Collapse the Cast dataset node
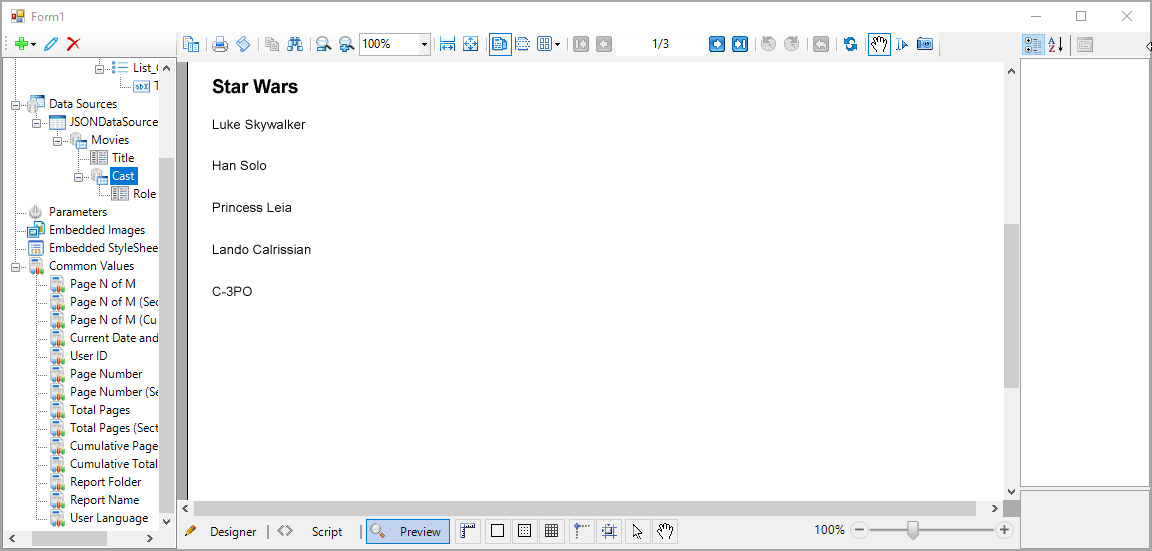This screenshot has width=1152, height=551. (x=79, y=176)
